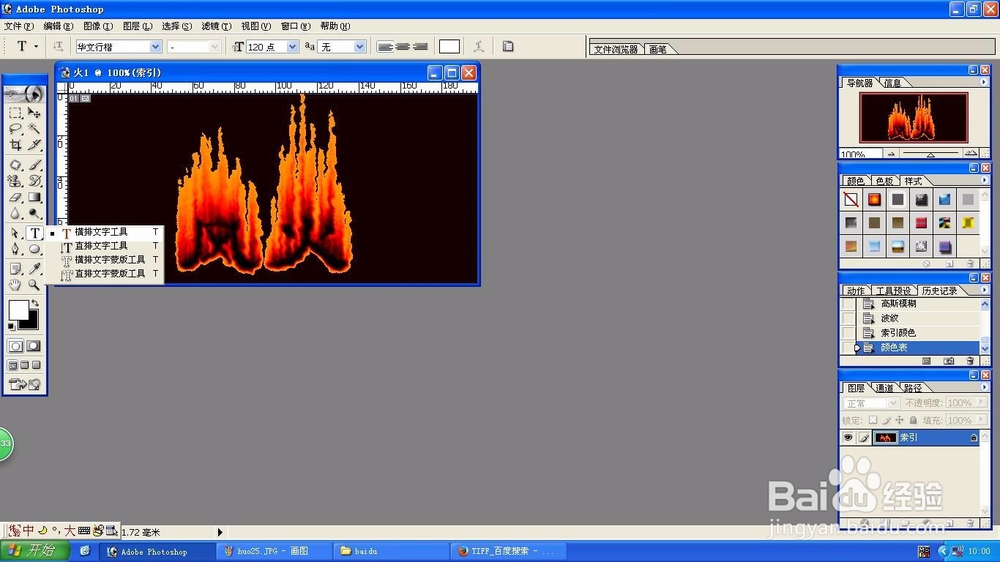Open the 图层 menu
This screenshot has width=1000, height=562.
[137, 26]
